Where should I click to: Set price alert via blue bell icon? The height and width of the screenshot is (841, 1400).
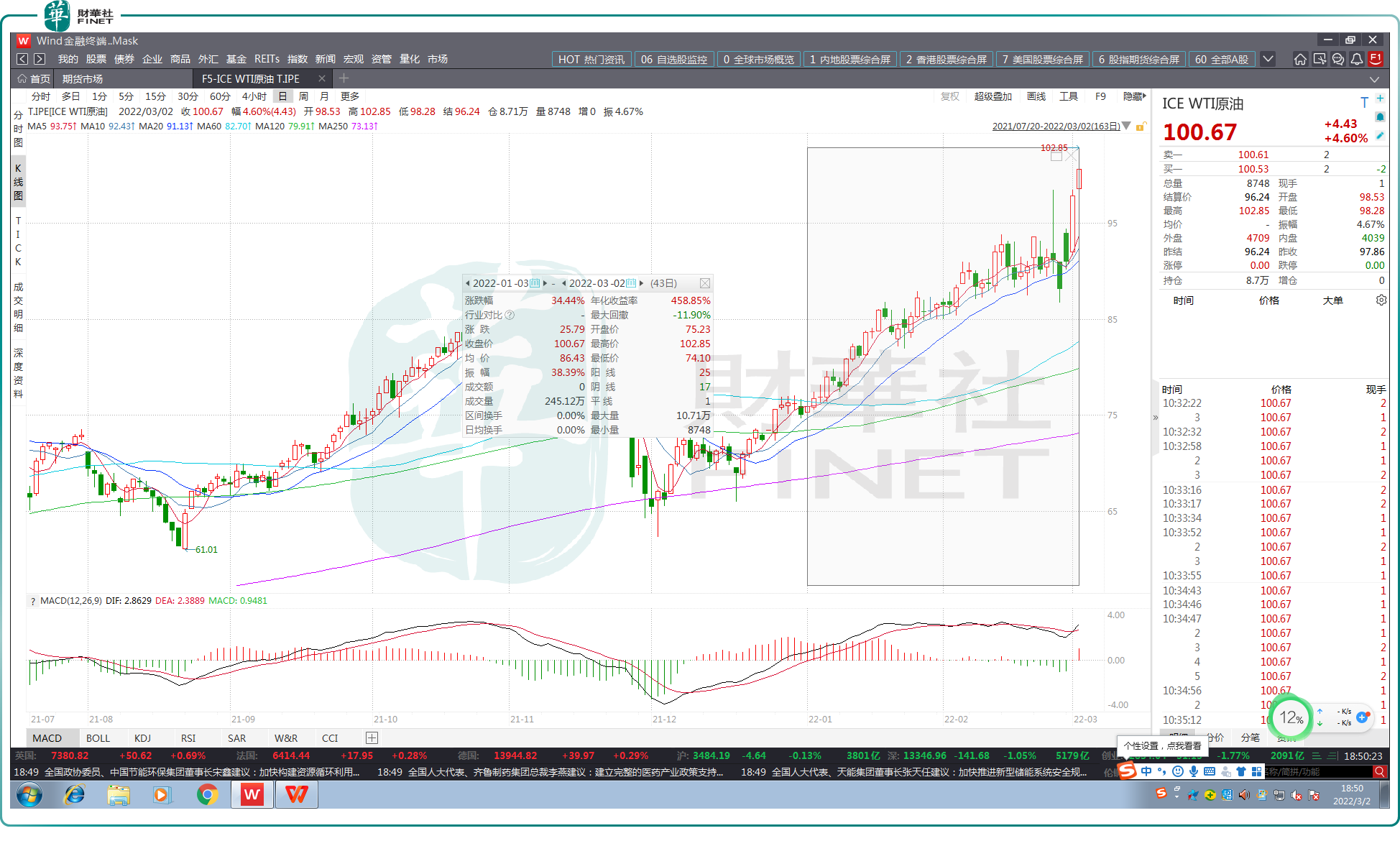point(1380,117)
